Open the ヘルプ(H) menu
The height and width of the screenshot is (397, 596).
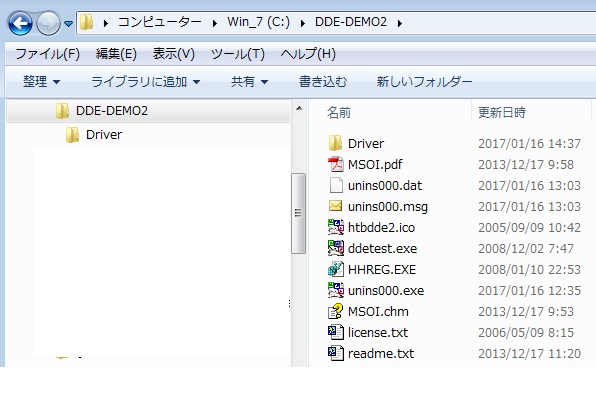click(308, 54)
